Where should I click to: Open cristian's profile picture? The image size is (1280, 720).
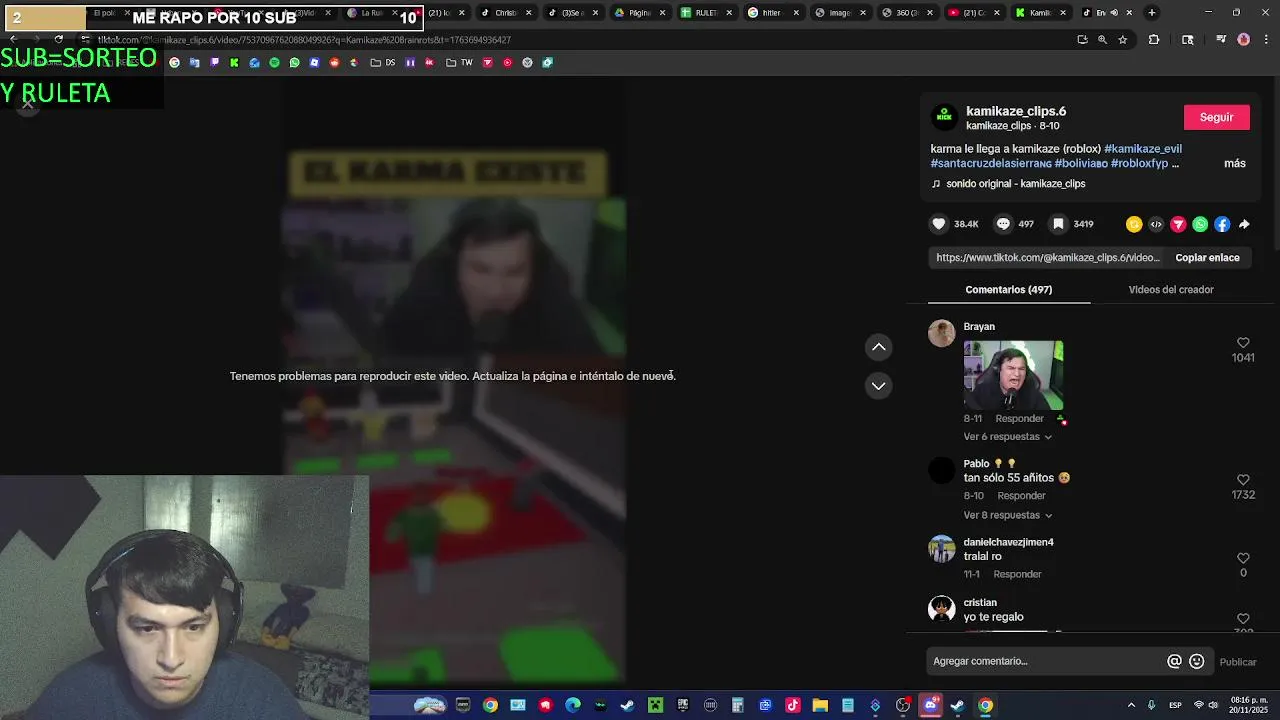(941, 608)
